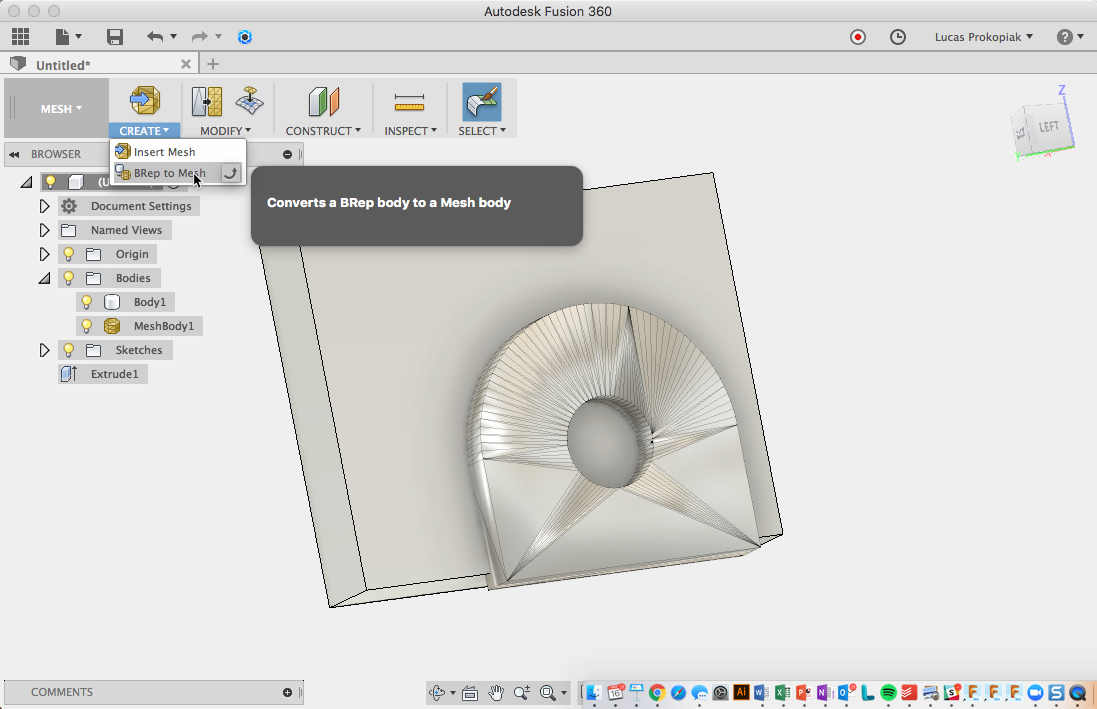Click the Redo arrow

click(199, 36)
